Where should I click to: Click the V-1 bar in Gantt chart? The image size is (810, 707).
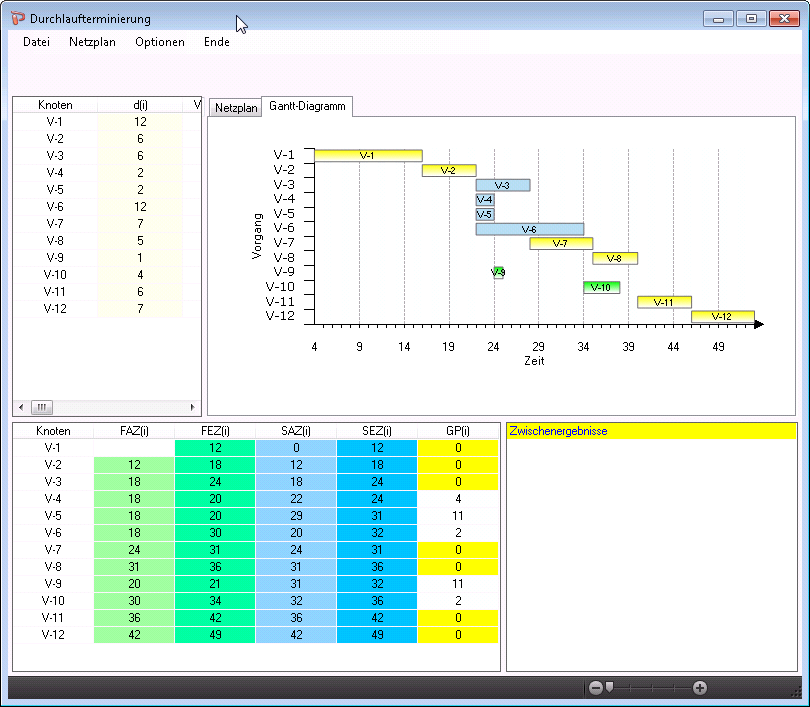pos(368,155)
